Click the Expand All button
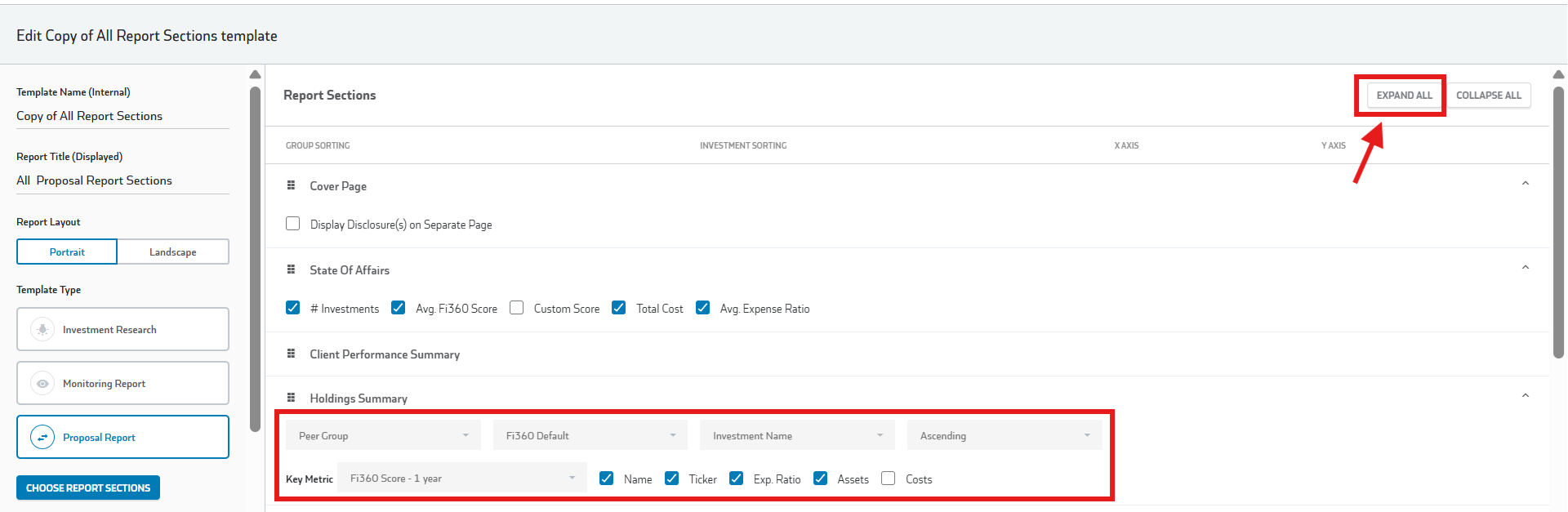This screenshot has width=1568, height=512. click(1405, 95)
